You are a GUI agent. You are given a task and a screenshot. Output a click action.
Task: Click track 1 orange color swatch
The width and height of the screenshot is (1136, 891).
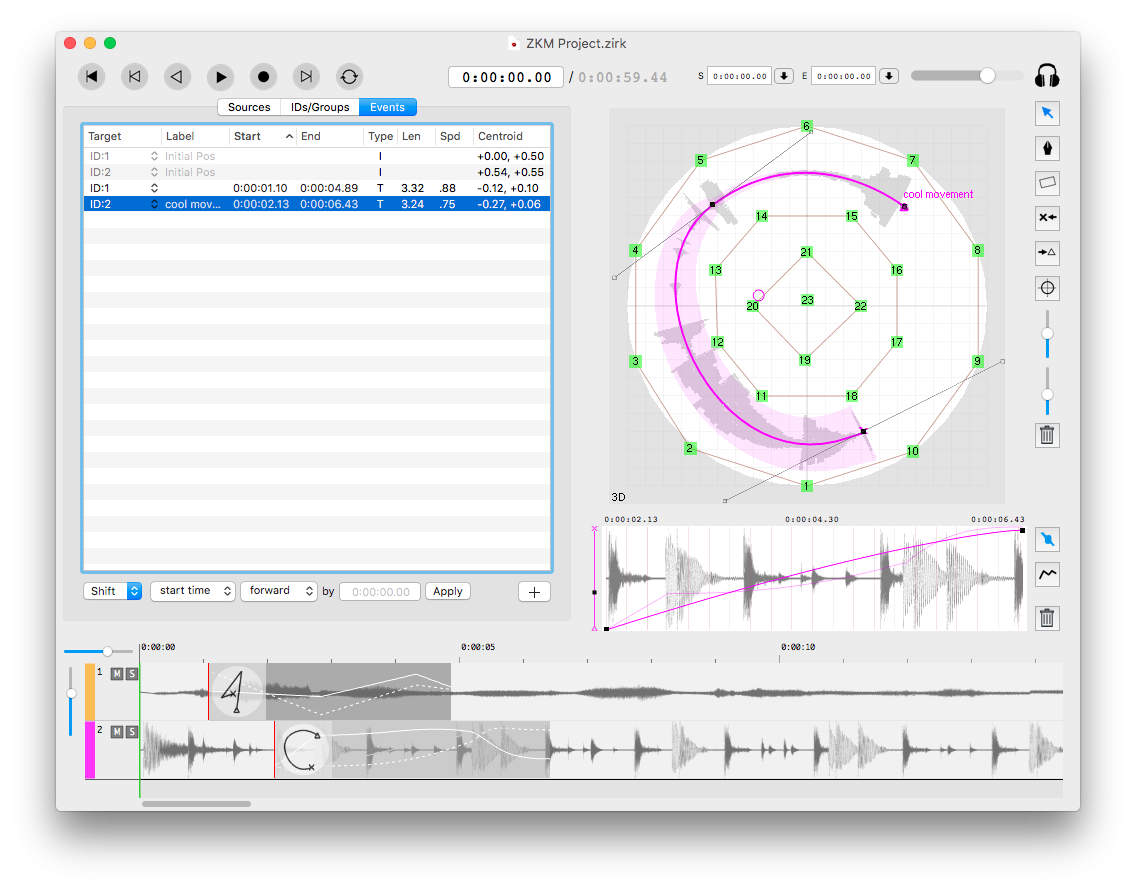pos(91,692)
